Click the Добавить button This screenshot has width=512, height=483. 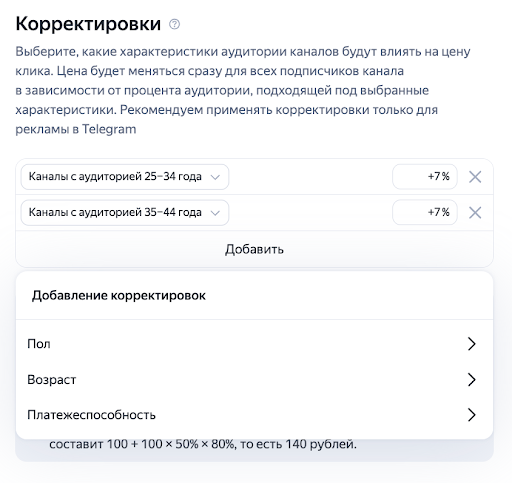pos(254,249)
